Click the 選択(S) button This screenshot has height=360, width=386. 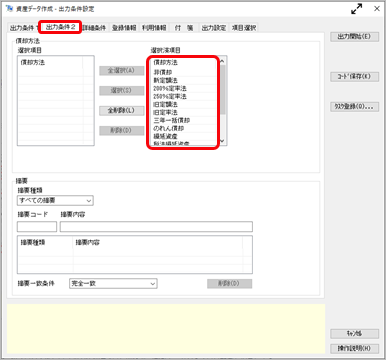click(x=122, y=90)
